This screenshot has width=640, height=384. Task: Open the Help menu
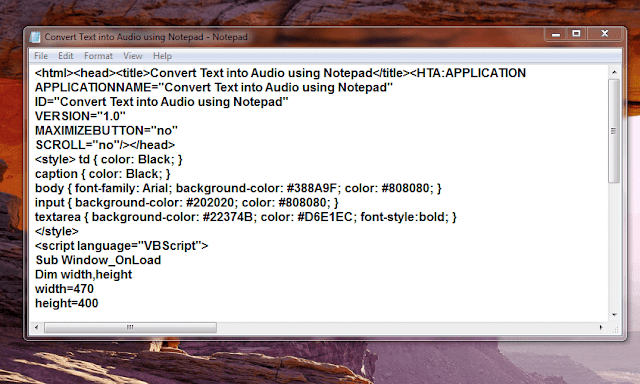(162, 56)
